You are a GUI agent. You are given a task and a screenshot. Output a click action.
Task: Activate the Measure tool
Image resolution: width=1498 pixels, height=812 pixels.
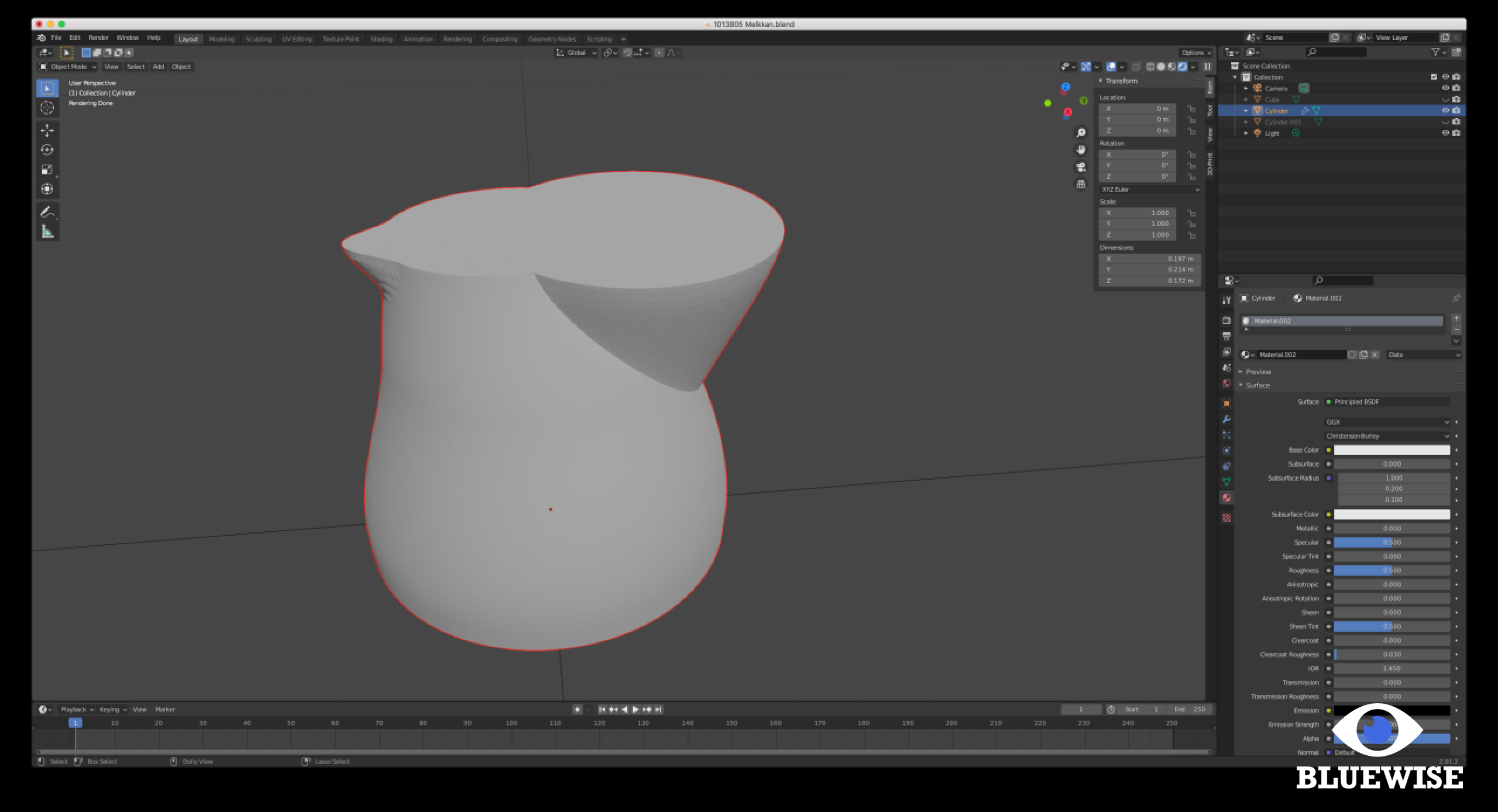click(47, 232)
